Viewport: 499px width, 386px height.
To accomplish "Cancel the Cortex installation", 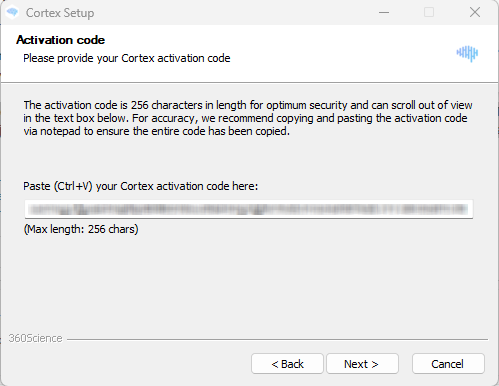I will point(448,364).
